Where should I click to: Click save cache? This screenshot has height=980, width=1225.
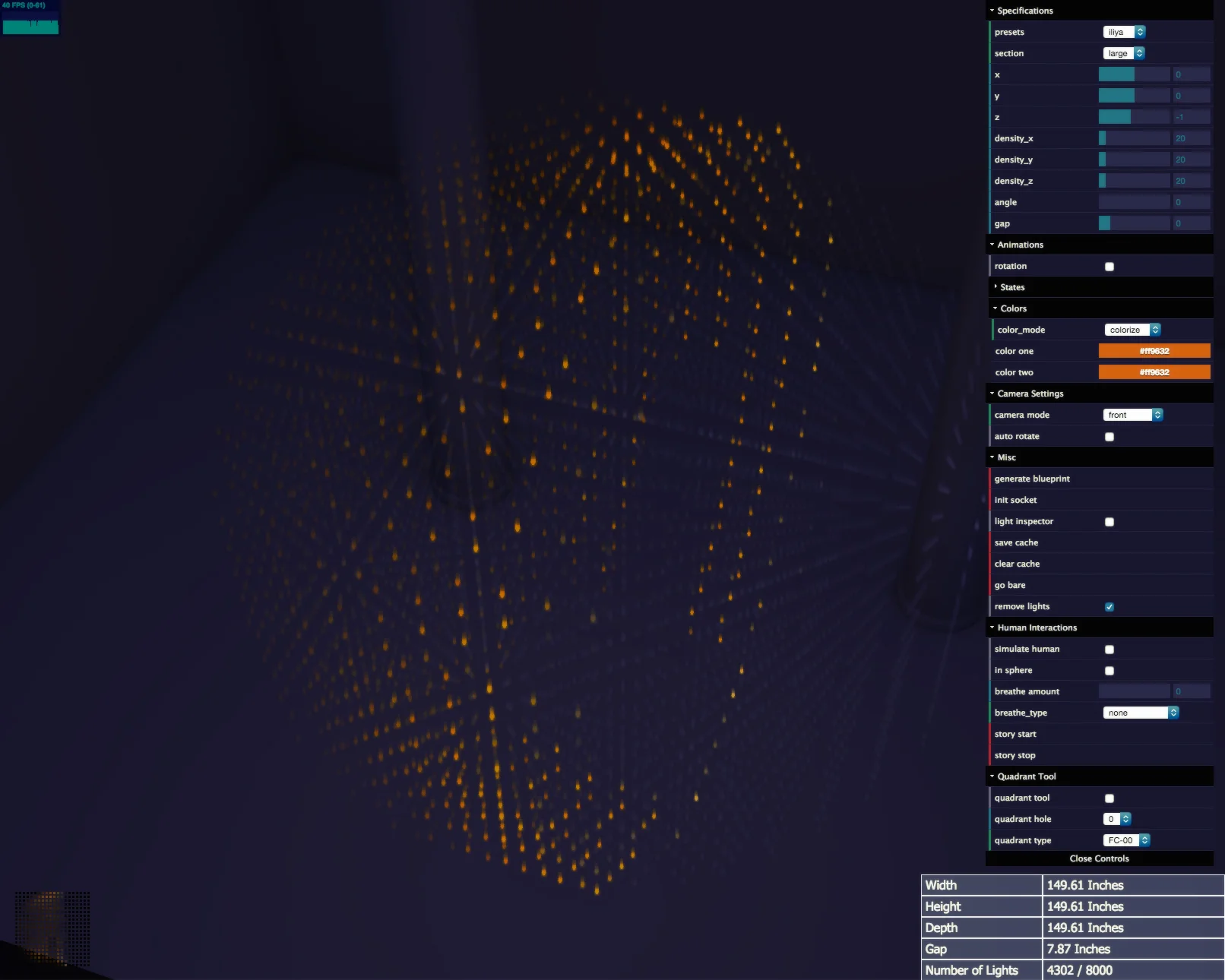(1100, 542)
